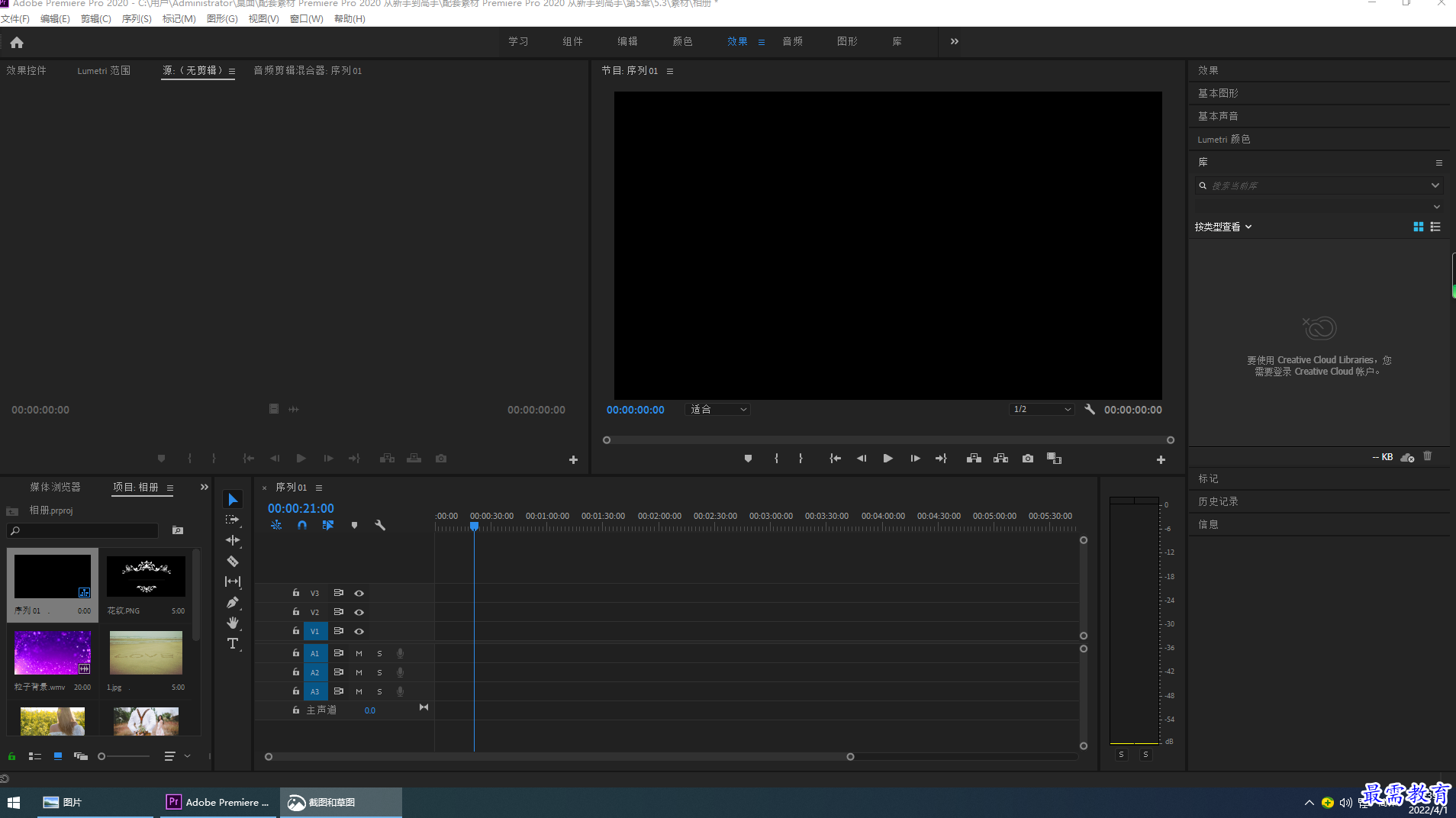Toggle project writable lock icon
This screenshot has width=1456, height=818.
[11, 756]
